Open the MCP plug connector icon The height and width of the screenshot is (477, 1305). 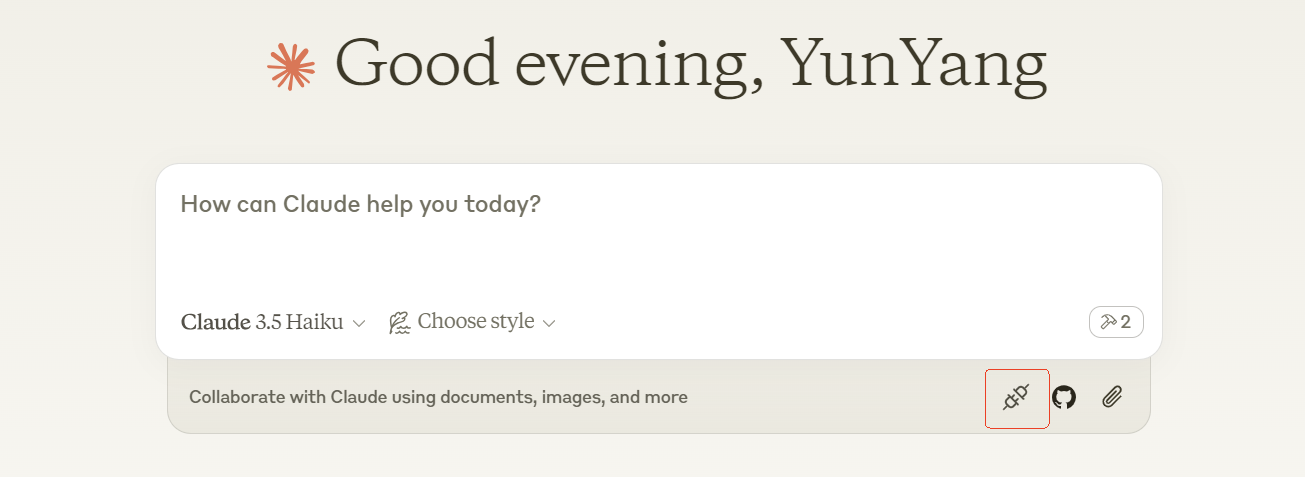1016,398
